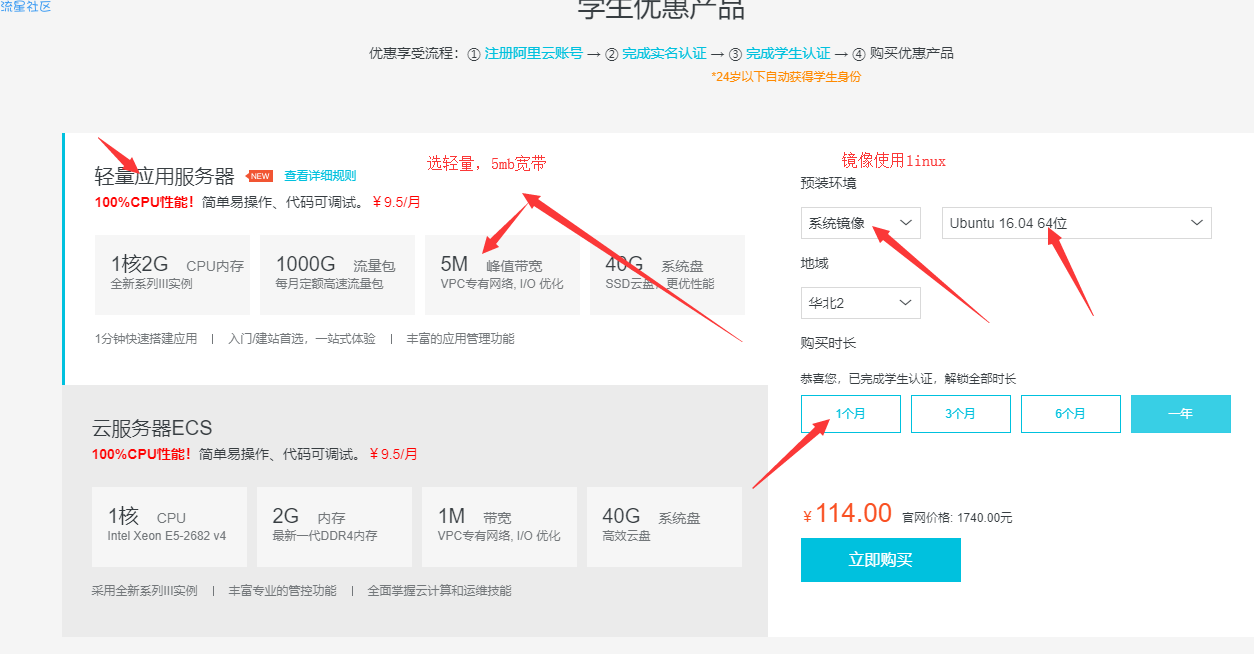Select the 轻量应用服务器 product heading
1254x654 pixels.
click(x=165, y=177)
